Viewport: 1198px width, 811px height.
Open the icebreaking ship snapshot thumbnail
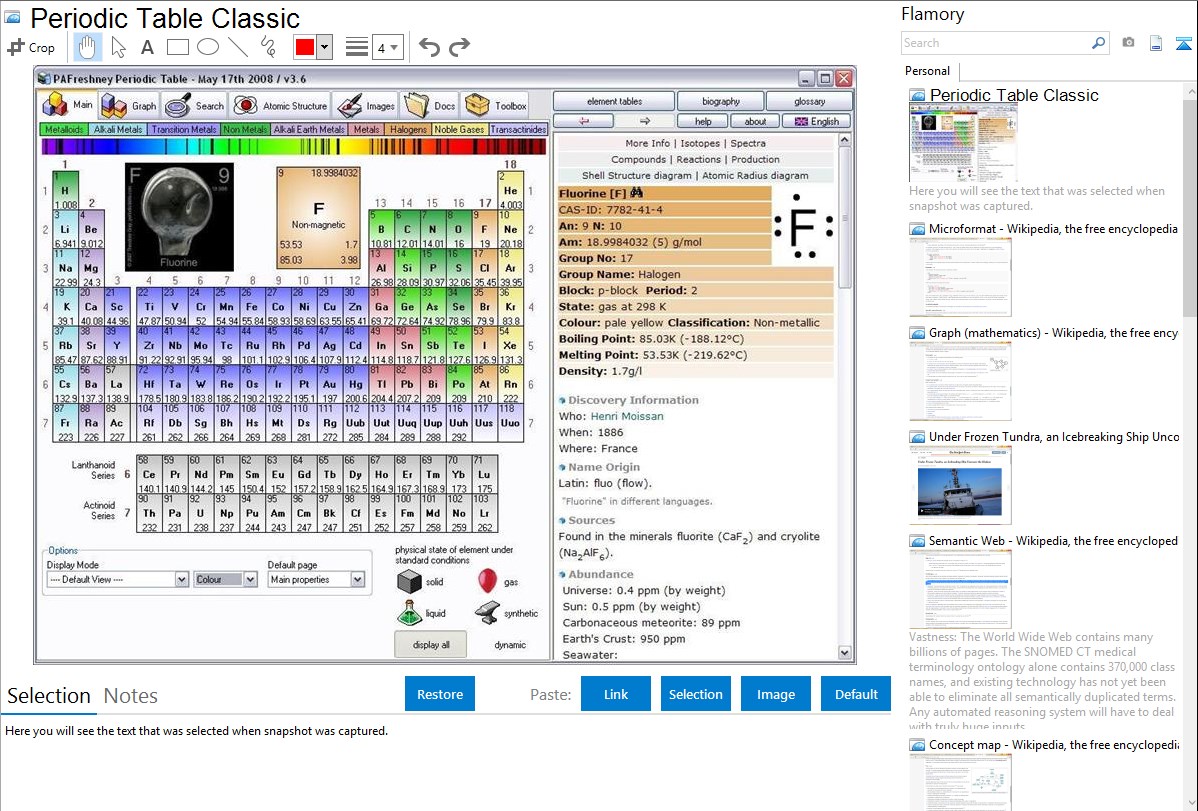point(960,485)
